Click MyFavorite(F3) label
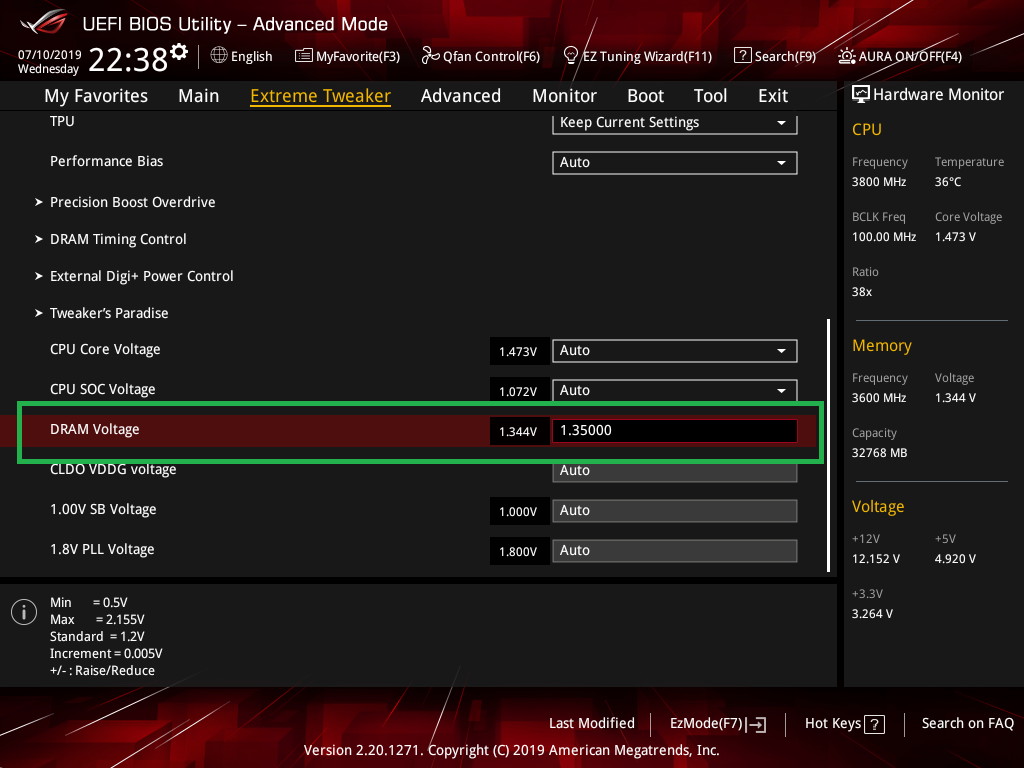Screen dimensions: 1024x768 (x=358, y=57)
